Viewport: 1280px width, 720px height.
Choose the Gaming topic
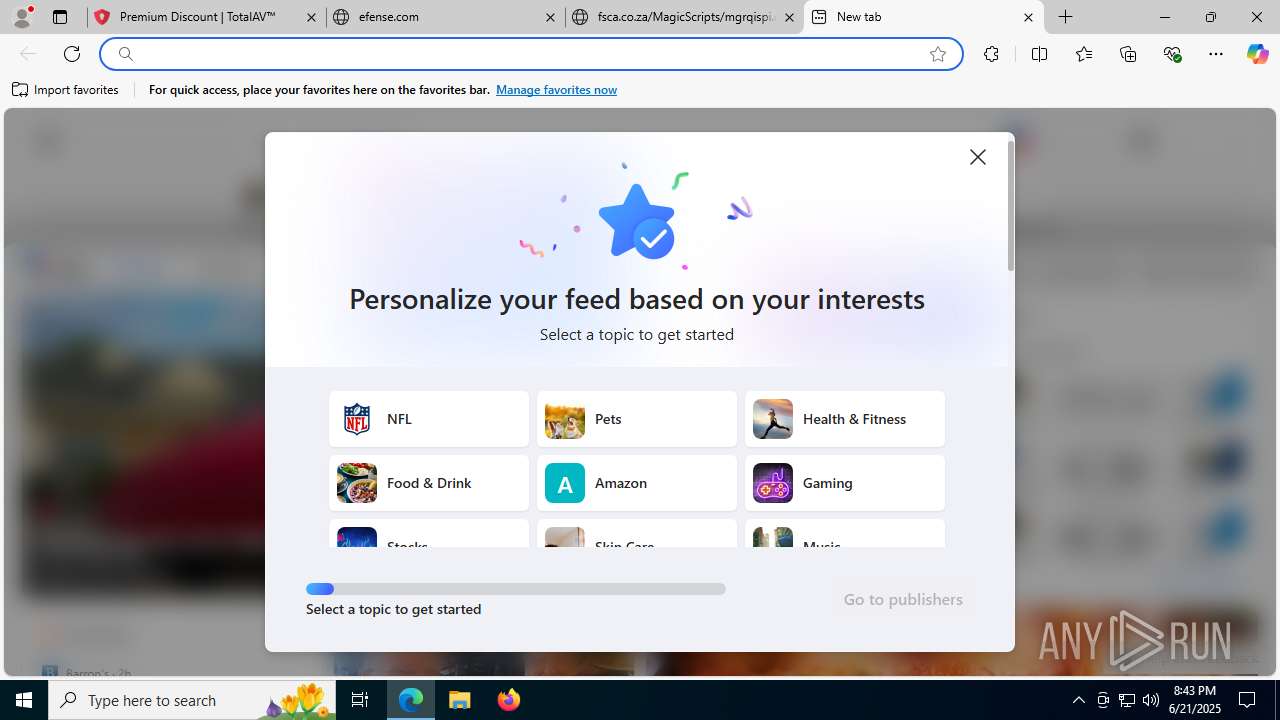(845, 483)
